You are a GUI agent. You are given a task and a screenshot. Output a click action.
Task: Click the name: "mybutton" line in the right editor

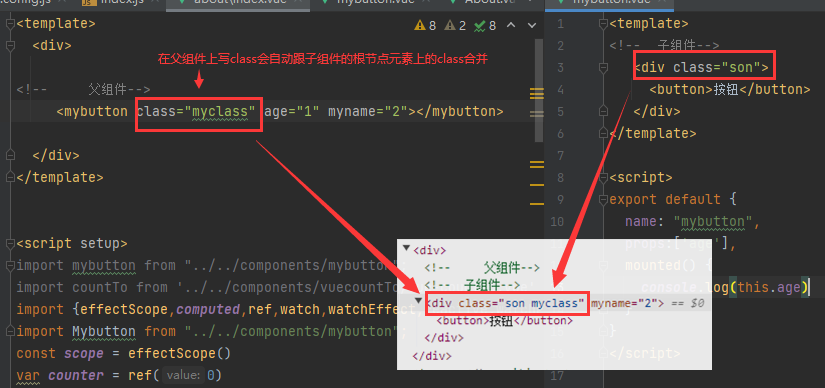pos(692,222)
